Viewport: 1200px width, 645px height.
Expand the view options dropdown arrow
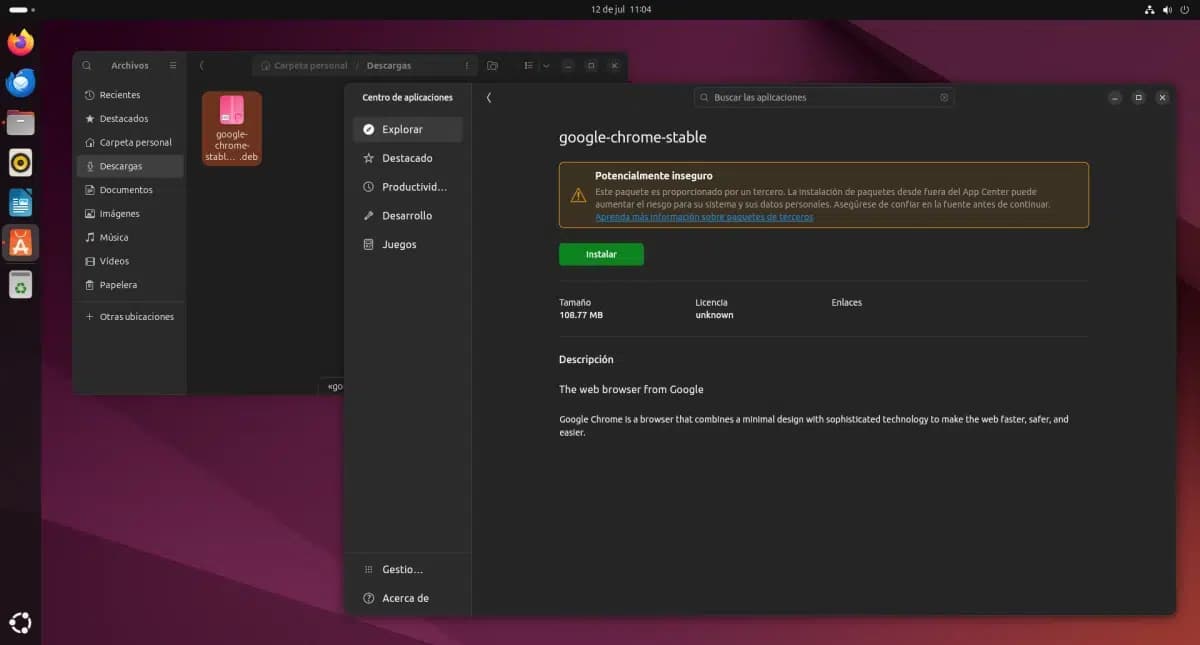[x=546, y=66]
